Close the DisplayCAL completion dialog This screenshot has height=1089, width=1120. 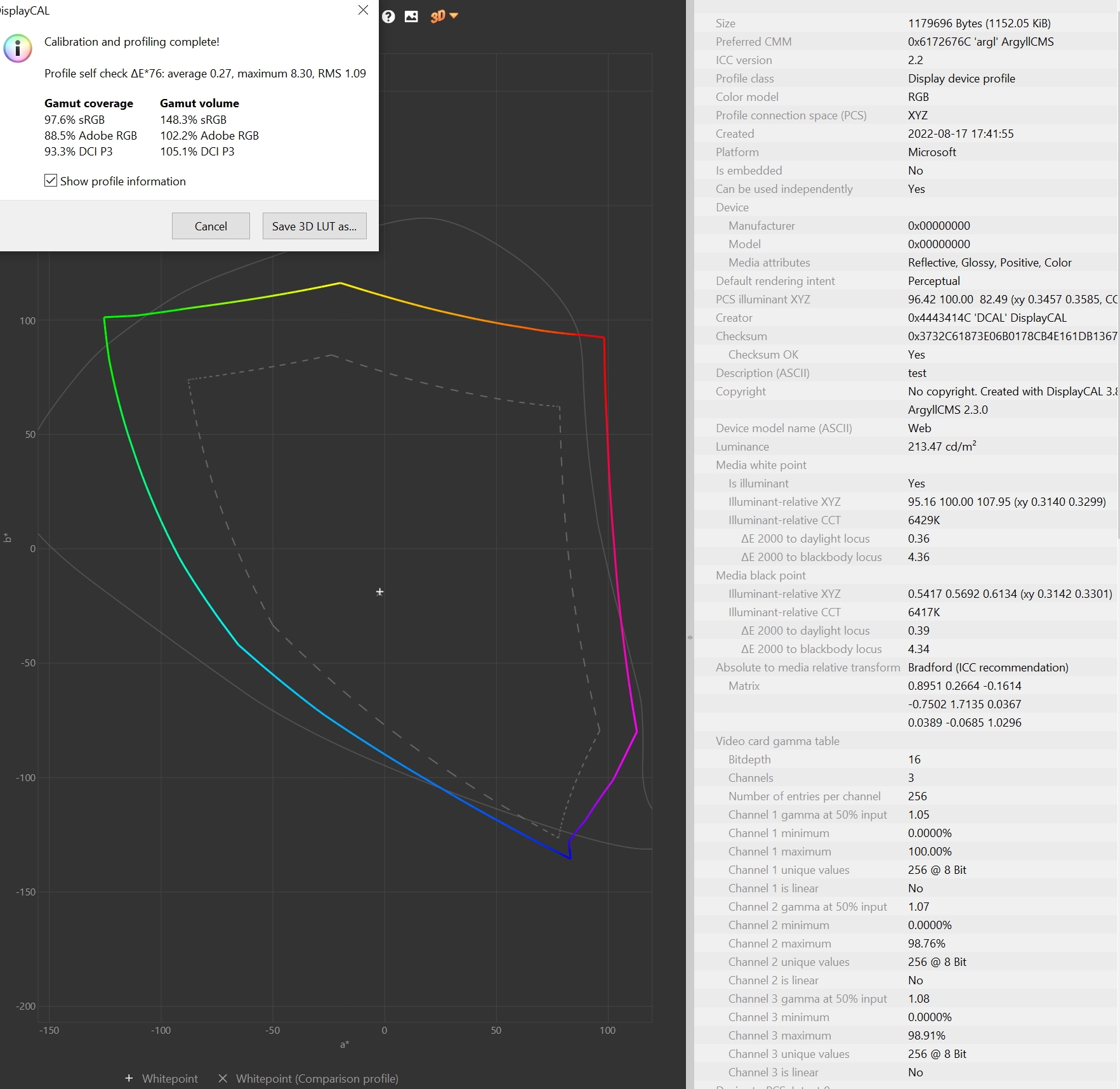363,10
